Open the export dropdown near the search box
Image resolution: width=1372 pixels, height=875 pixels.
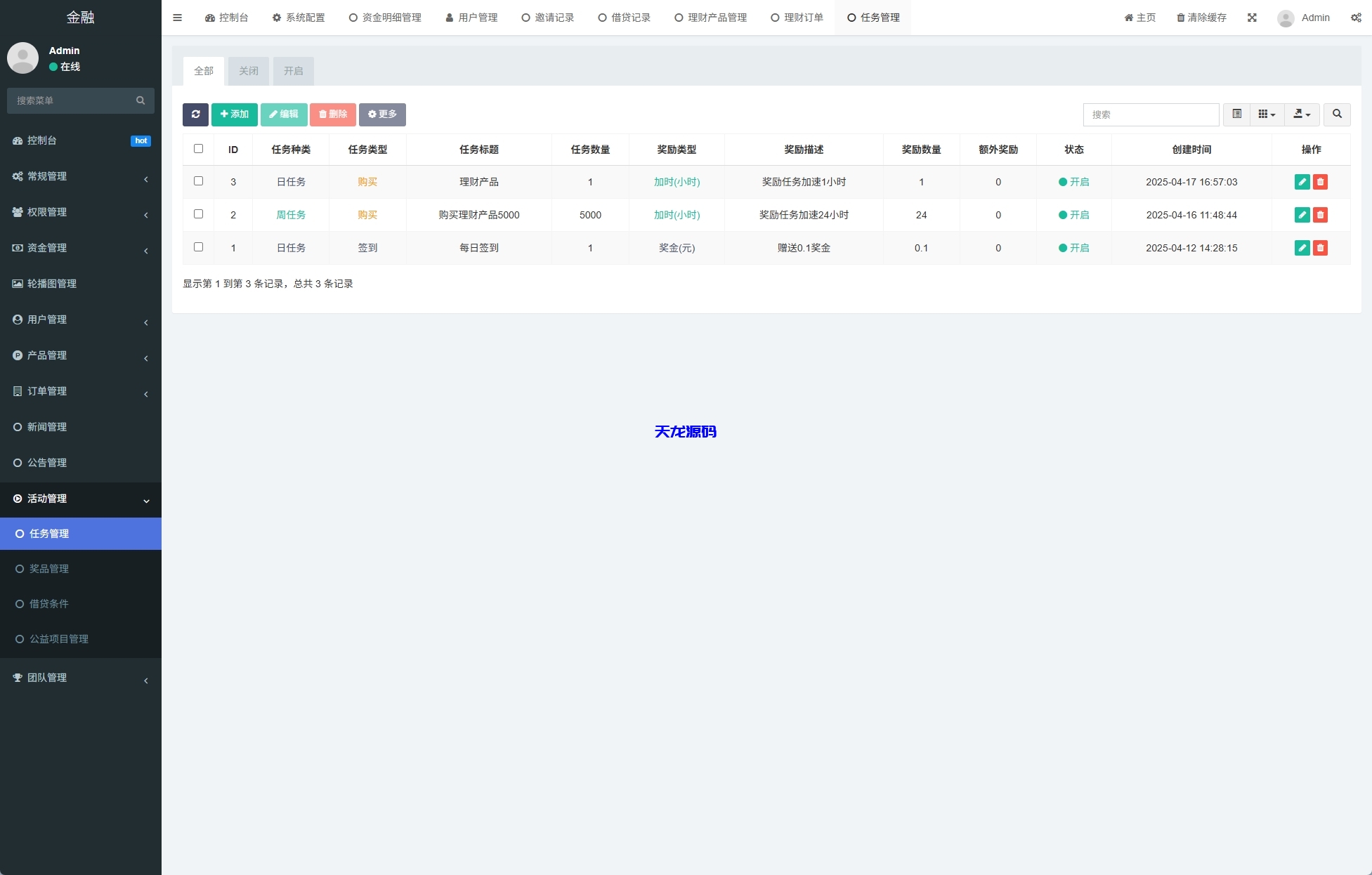pyautogui.click(x=1302, y=114)
